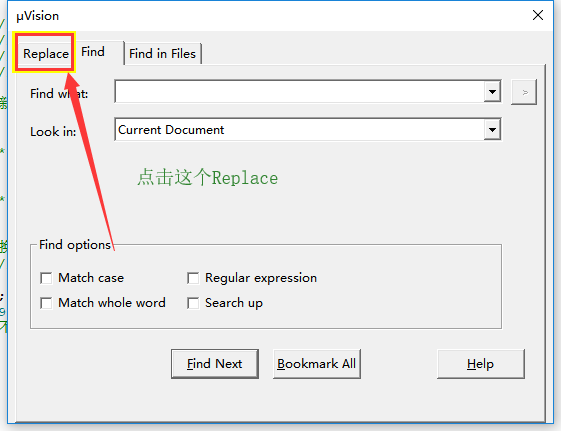Enable the Match case checkbox
The height and width of the screenshot is (431, 561).
[46, 278]
